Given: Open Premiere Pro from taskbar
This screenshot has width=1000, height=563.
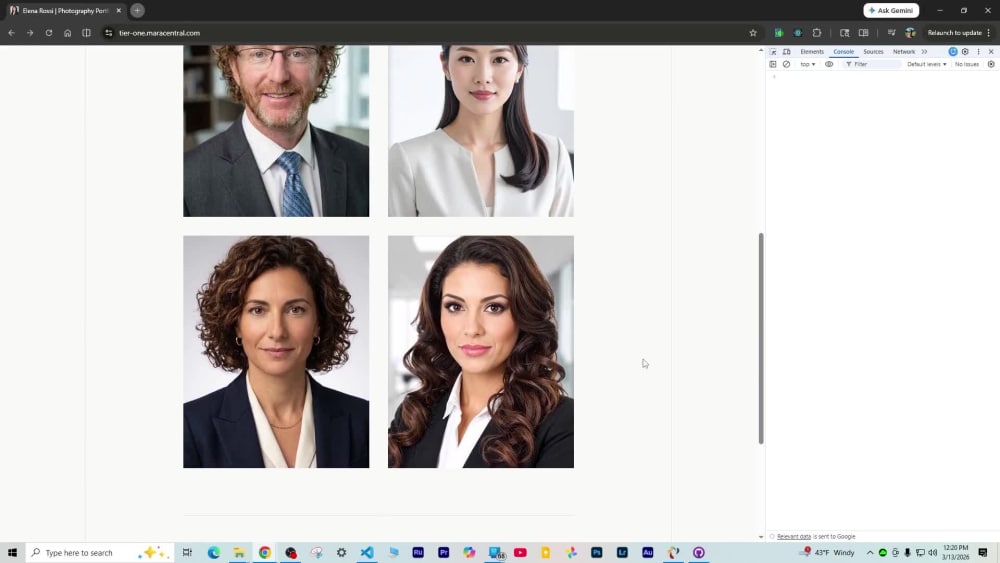Looking at the screenshot, I should coord(443,552).
